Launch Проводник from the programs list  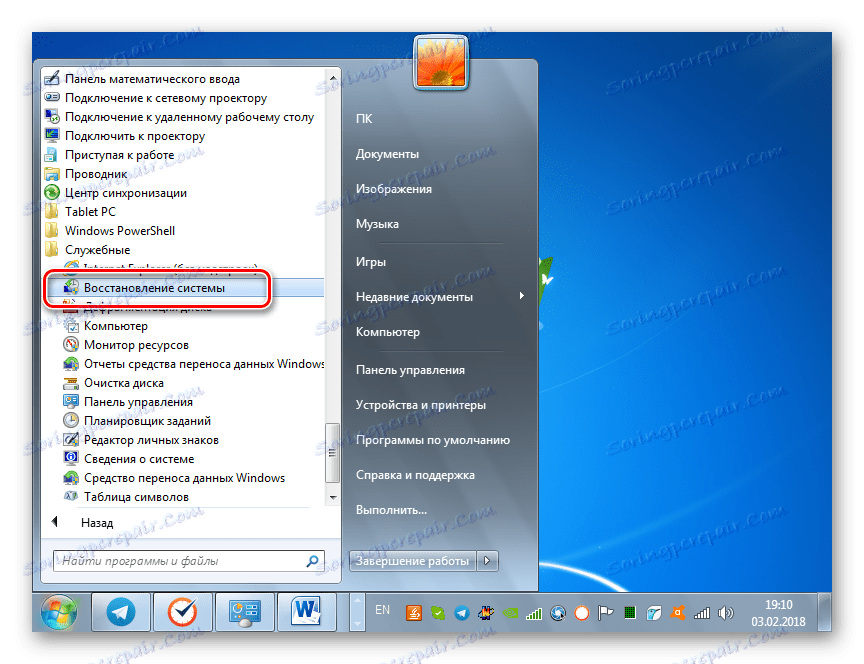click(96, 174)
